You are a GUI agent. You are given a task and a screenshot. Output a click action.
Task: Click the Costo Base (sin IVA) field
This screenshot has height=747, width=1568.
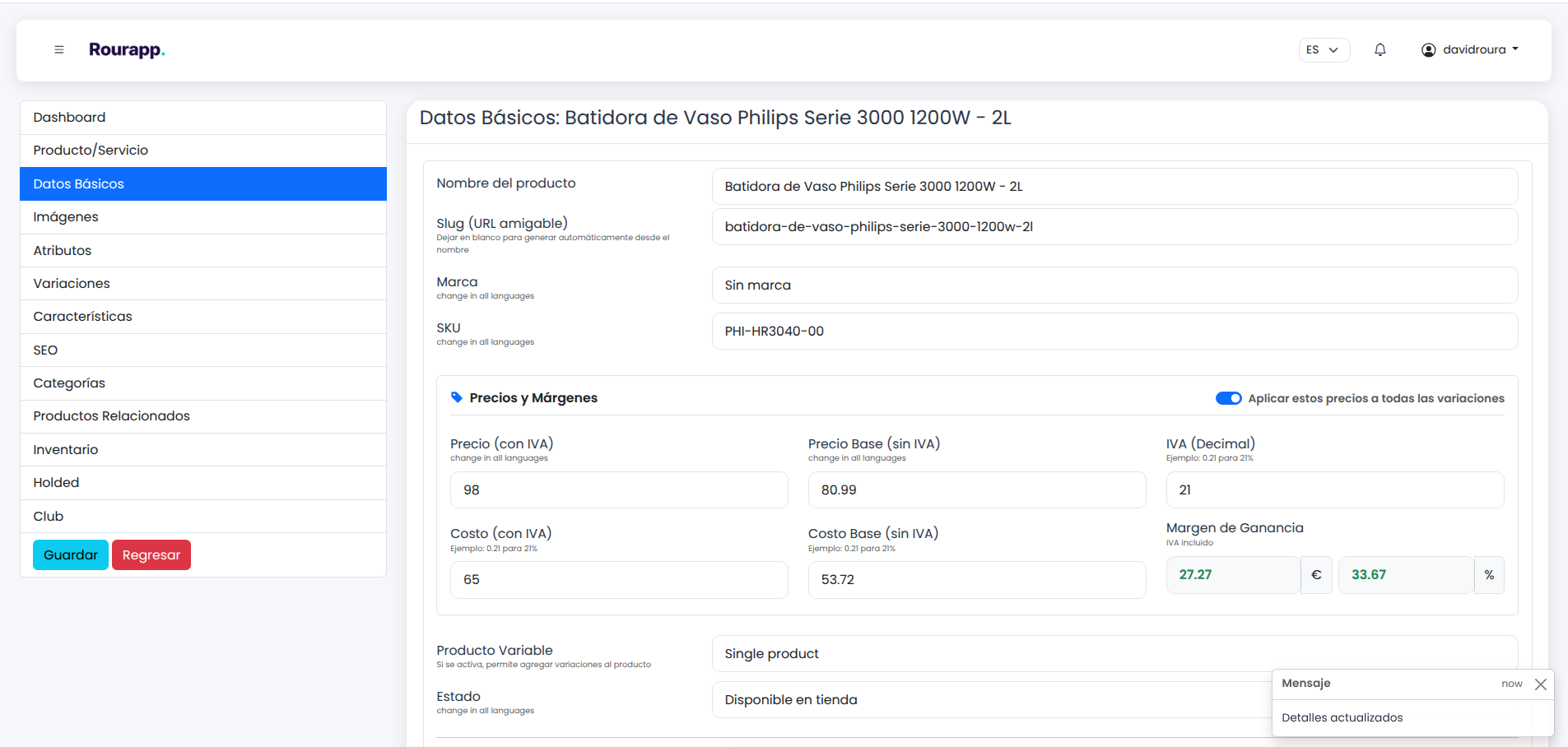pyautogui.click(x=977, y=580)
